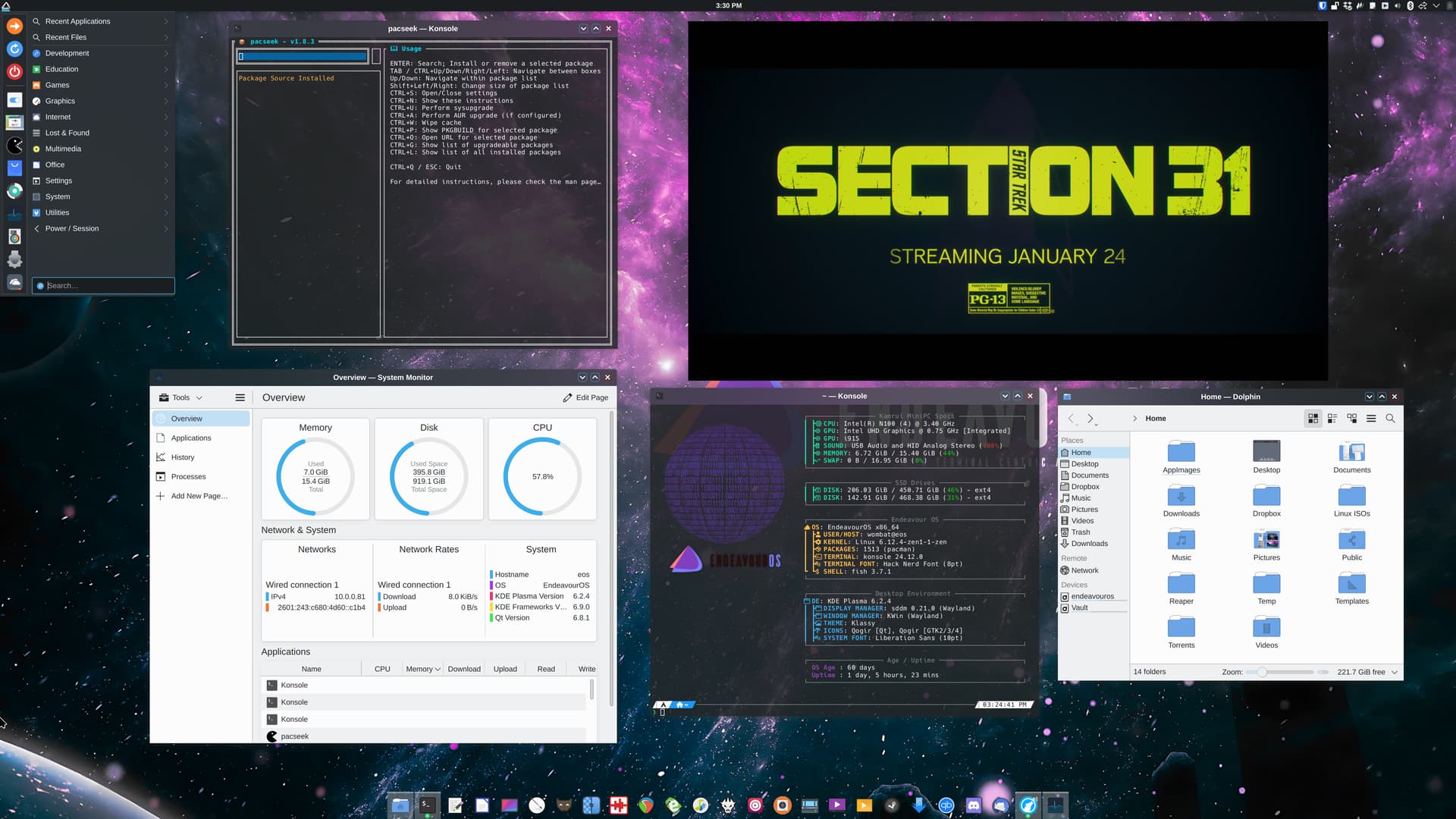Expand the Tools dropdown in System Monitor
1456x819 pixels.
click(181, 397)
